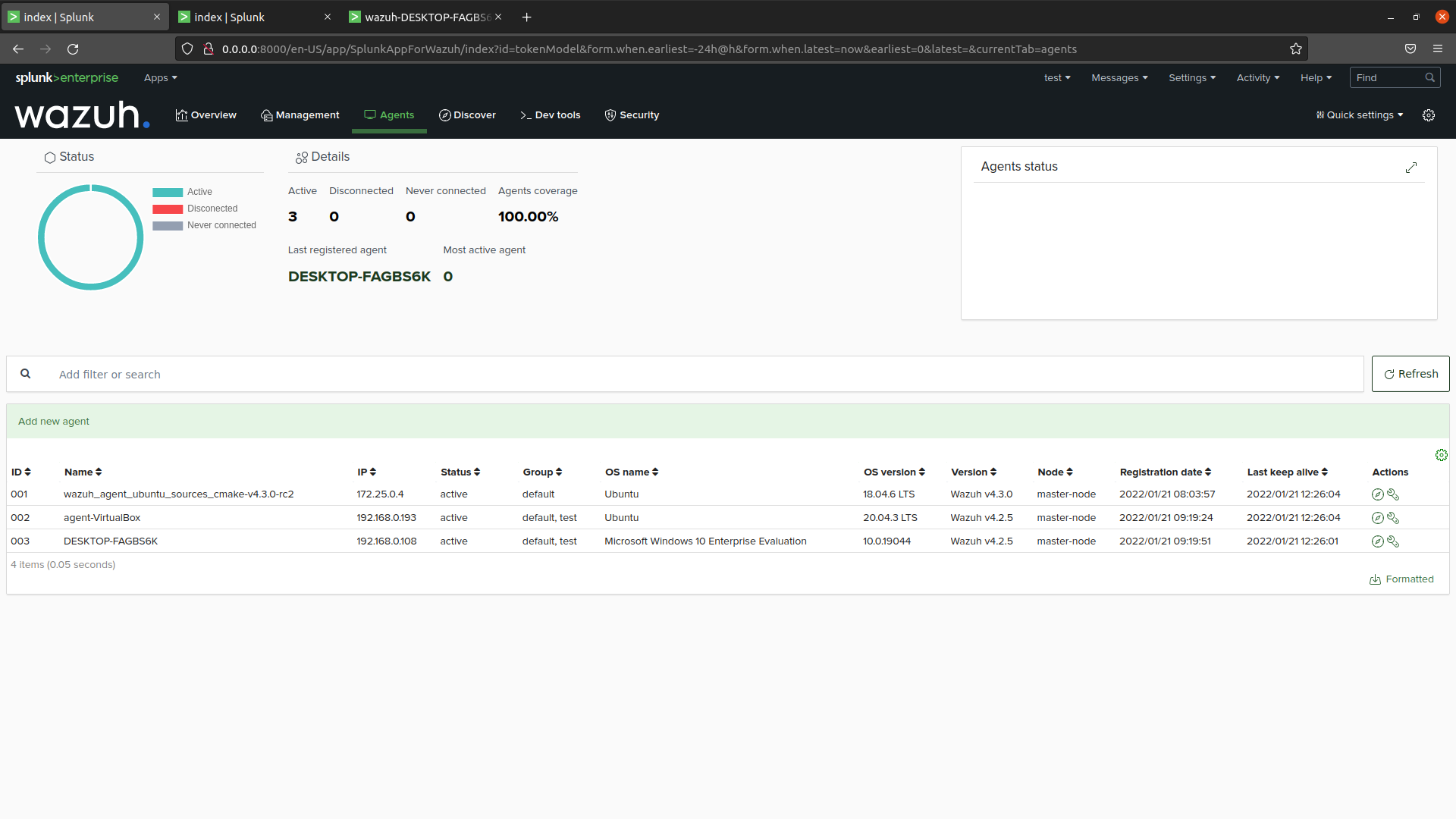Expand the Messages dropdown
The image size is (1456, 819).
coord(1119,78)
